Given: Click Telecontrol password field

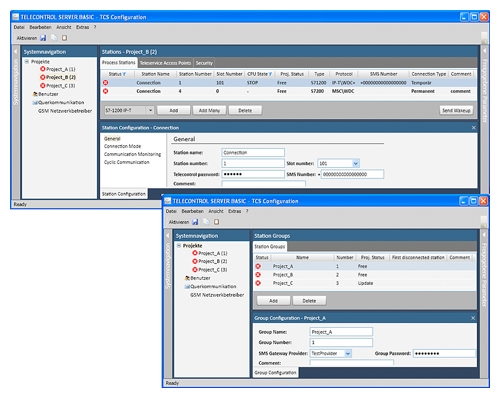Looking at the screenshot, I should point(253,174).
